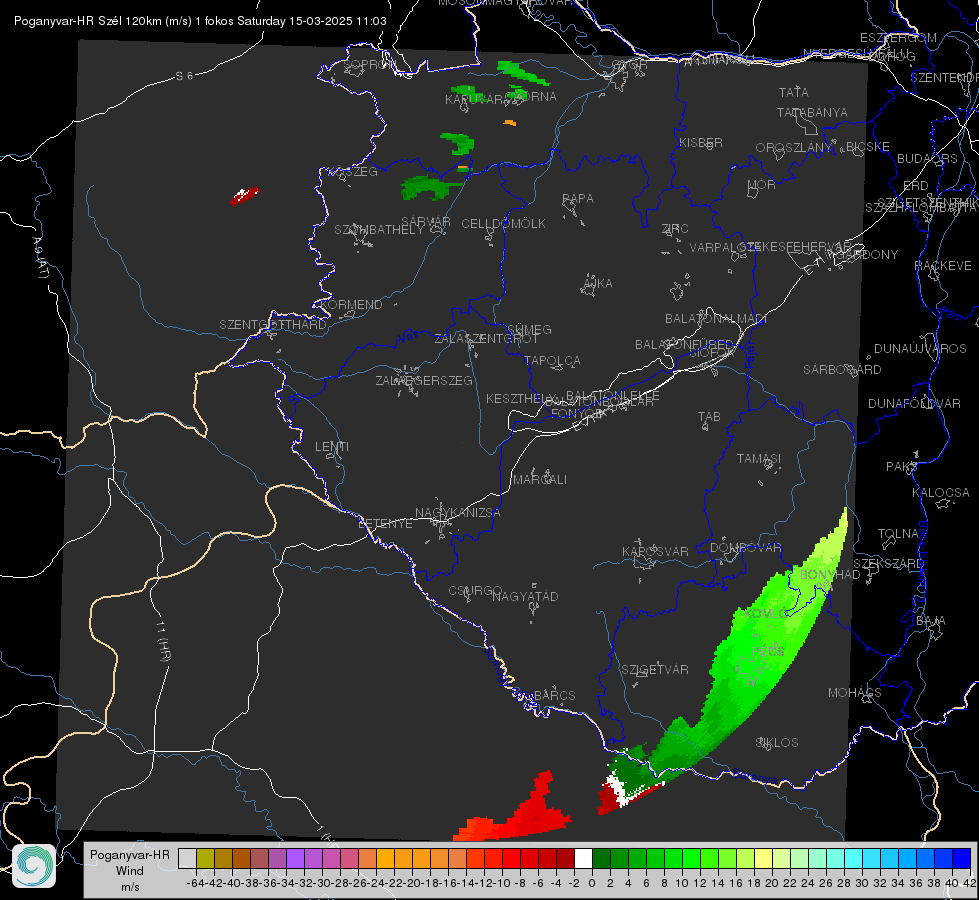Click the TAB town label

click(709, 417)
